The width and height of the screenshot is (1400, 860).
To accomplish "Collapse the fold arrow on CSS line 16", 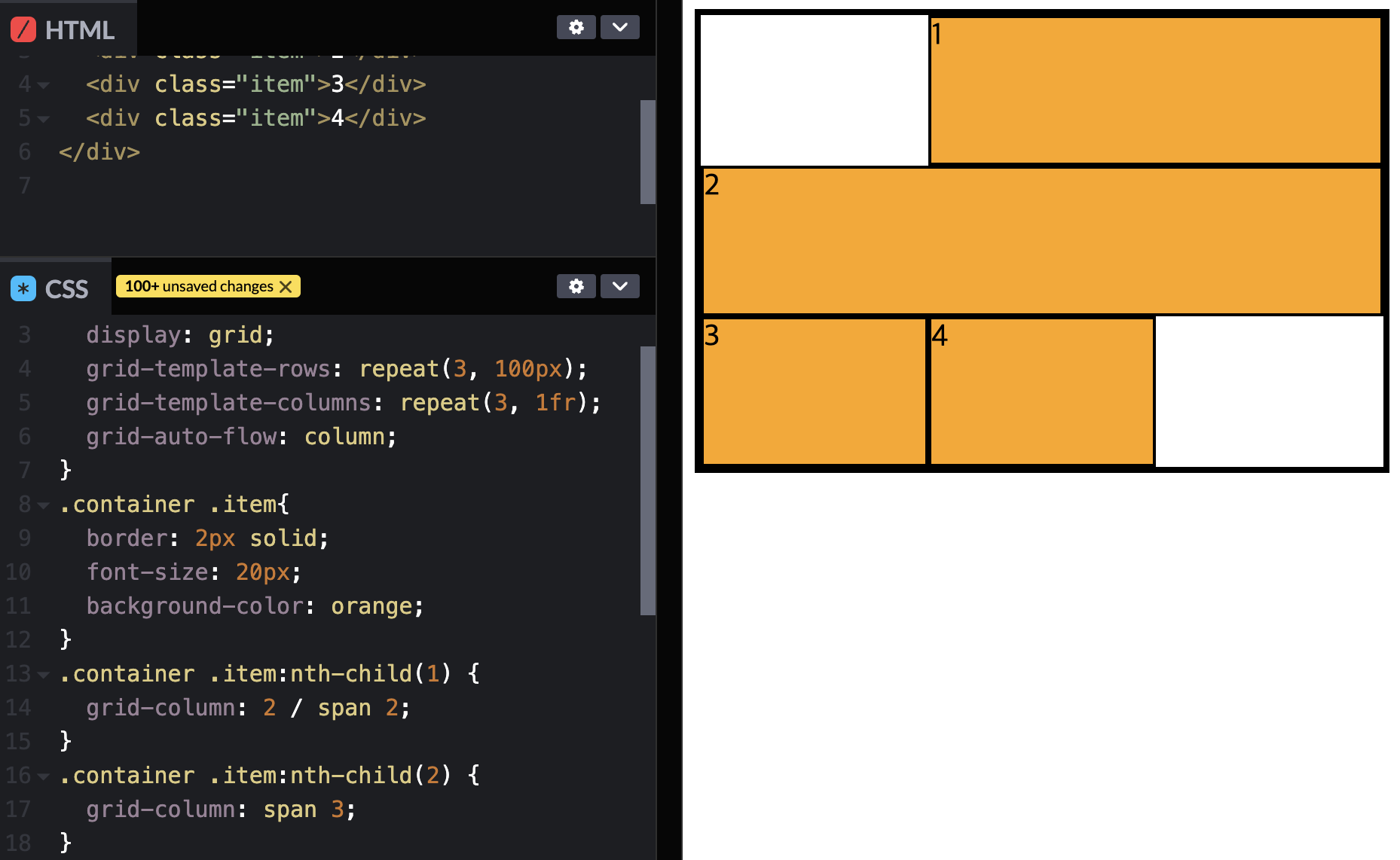I will tap(44, 776).
